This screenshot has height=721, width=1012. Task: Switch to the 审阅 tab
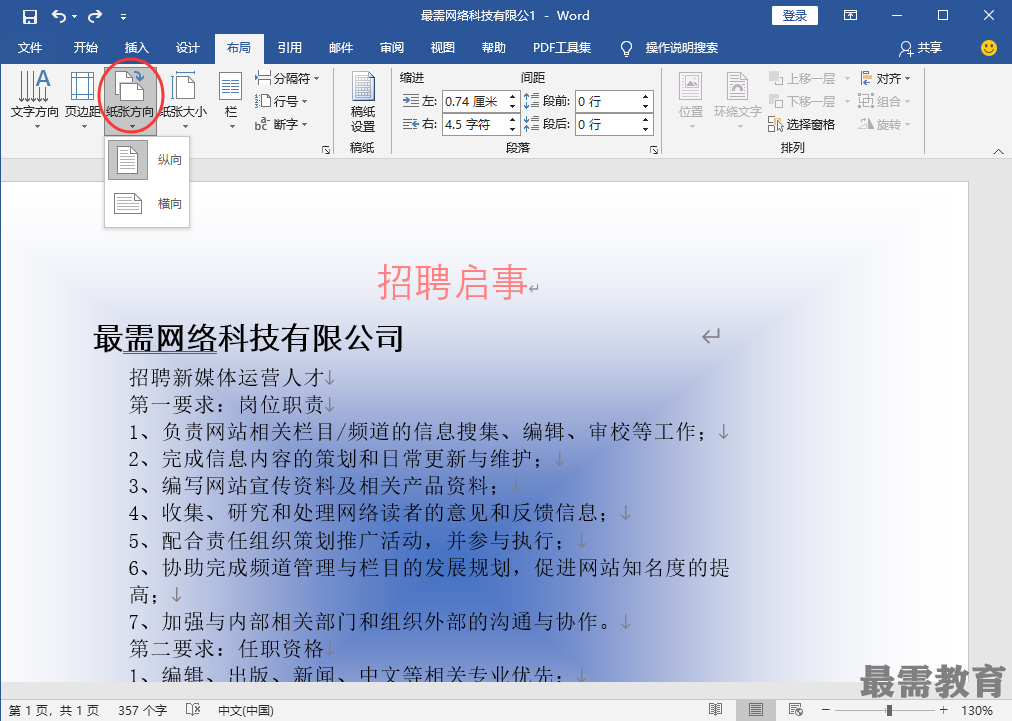point(392,48)
